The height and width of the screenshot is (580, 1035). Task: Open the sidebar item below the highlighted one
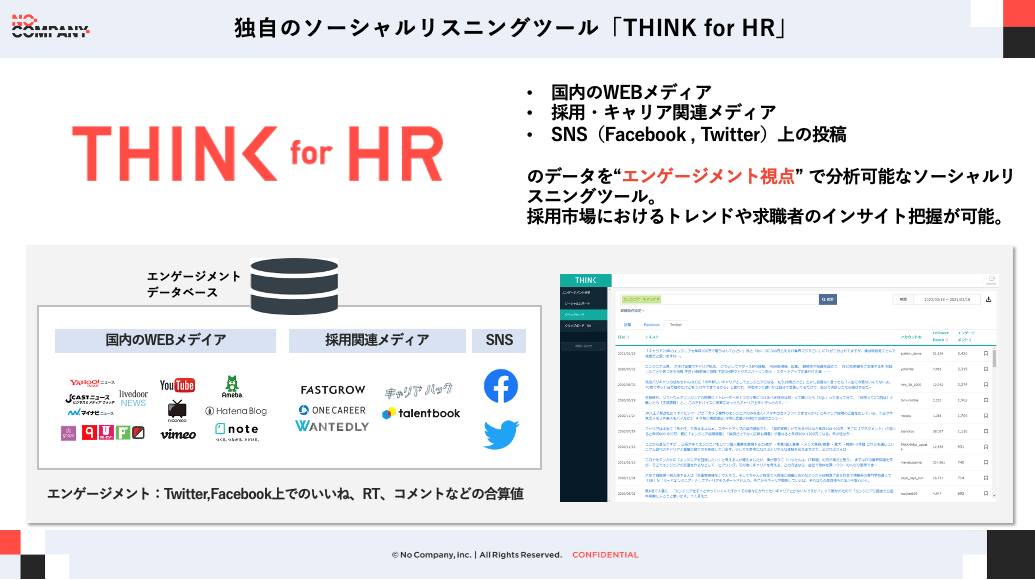[584, 326]
